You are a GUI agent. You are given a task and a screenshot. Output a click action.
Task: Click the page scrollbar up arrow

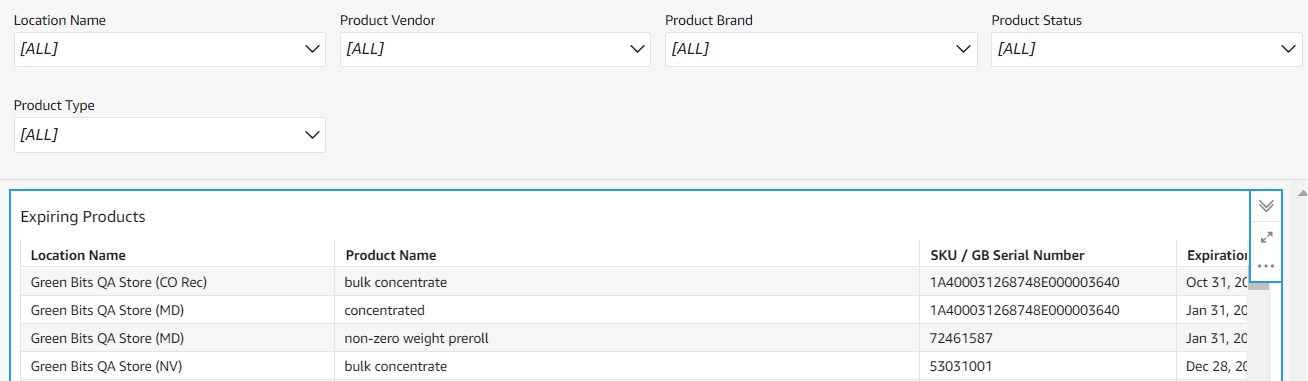pos(1301,192)
